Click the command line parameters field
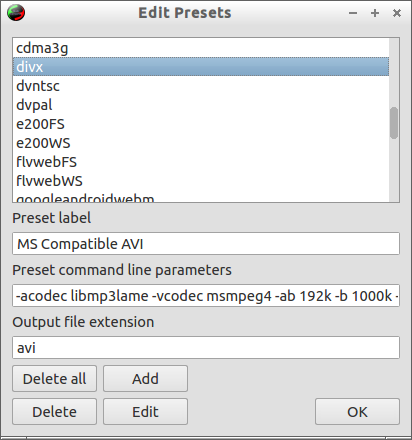 click(206, 296)
